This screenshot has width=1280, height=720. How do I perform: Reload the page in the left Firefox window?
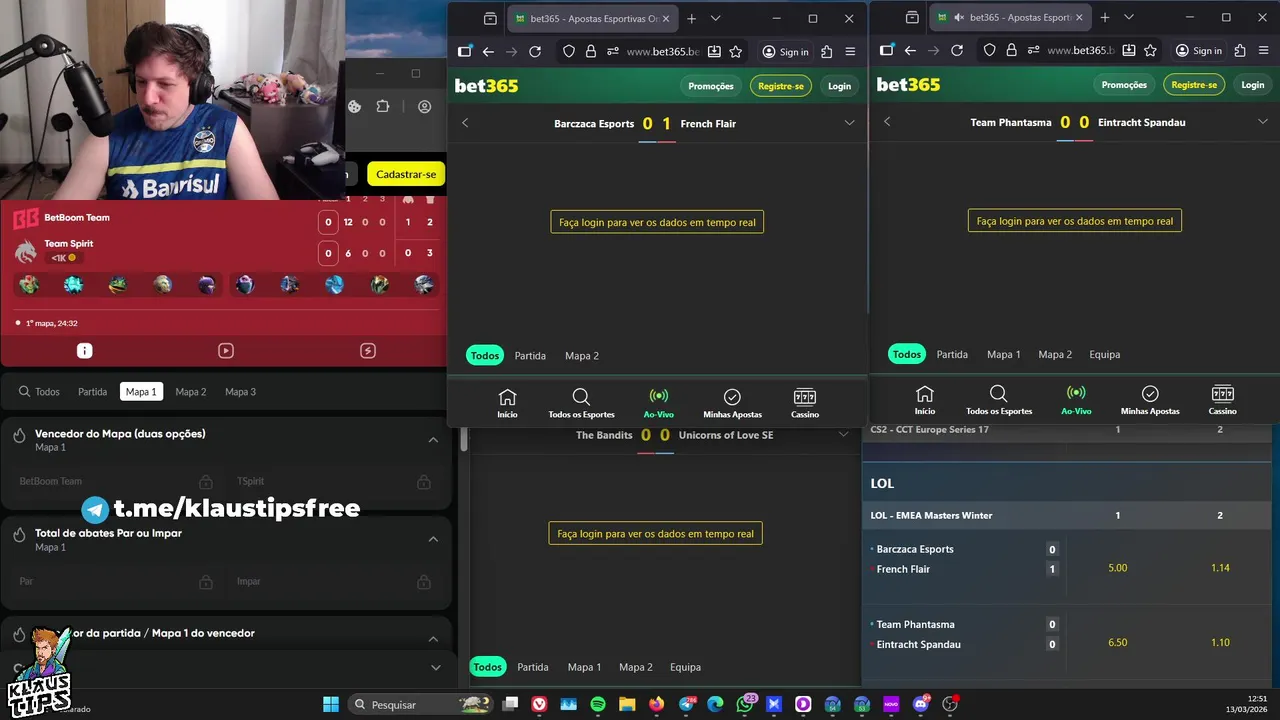click(535, 52)
